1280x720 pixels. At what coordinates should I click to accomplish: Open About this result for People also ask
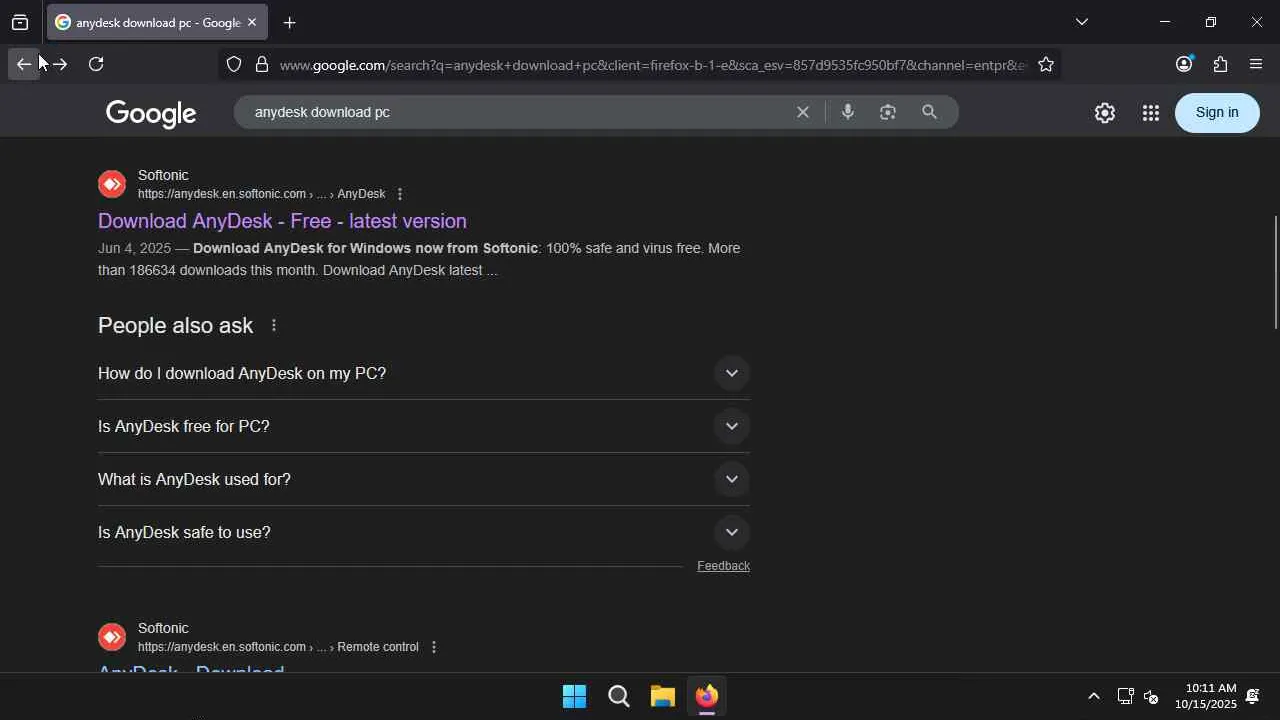click(273, 326)
